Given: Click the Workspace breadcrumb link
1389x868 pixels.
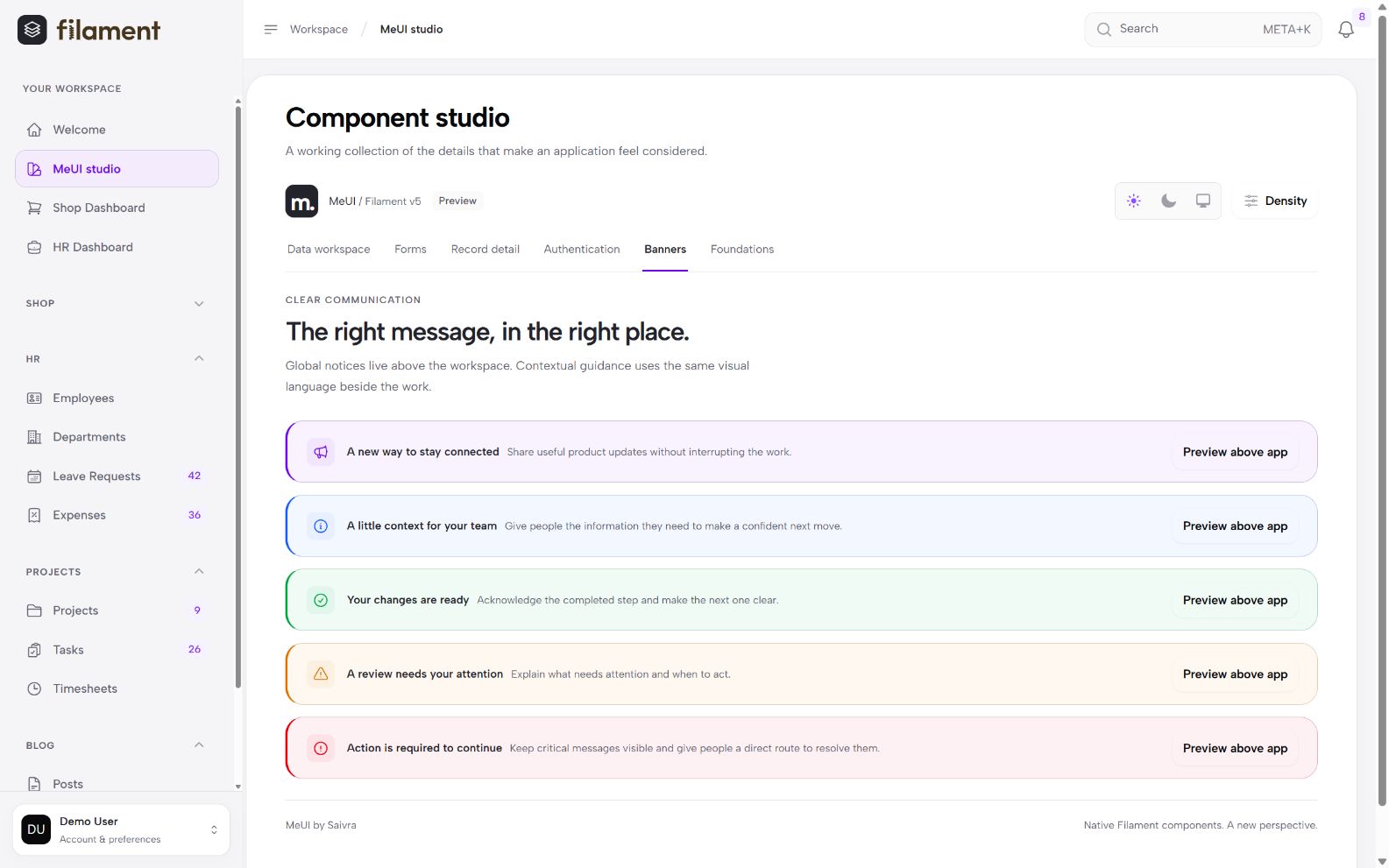Looking at the screenshot, I should pos(319,29).
